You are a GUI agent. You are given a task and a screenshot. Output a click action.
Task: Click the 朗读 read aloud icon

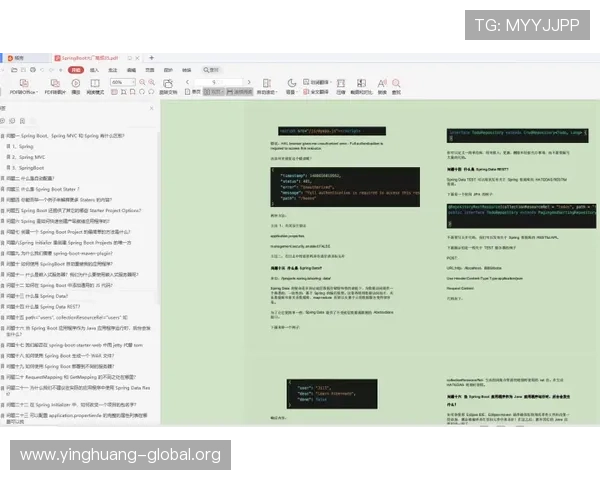tap(382, 83)
